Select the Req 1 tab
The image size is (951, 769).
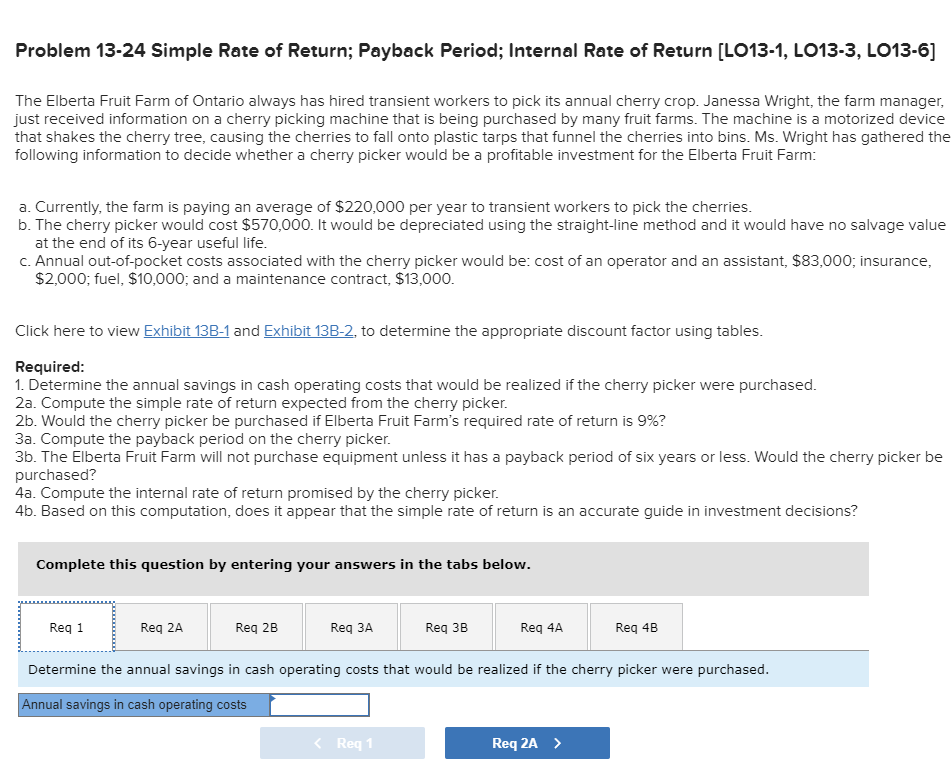[66, 626]
